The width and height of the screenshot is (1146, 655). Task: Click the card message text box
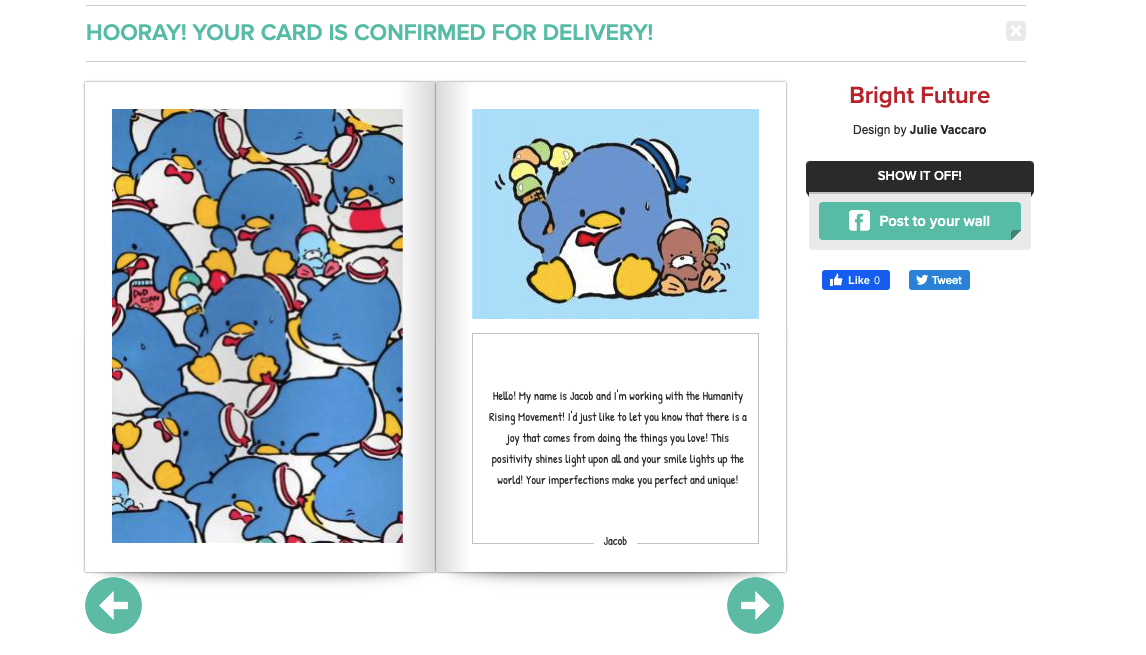(615, 438)
